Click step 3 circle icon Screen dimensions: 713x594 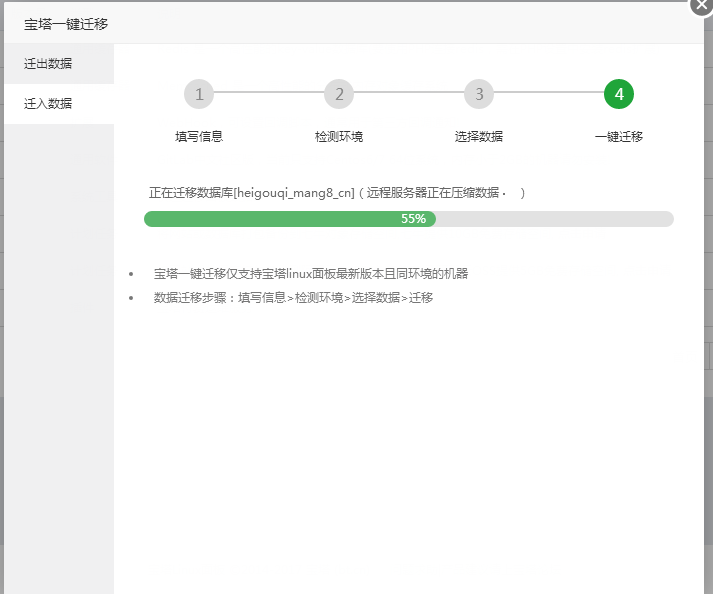[x=479, y=94]
